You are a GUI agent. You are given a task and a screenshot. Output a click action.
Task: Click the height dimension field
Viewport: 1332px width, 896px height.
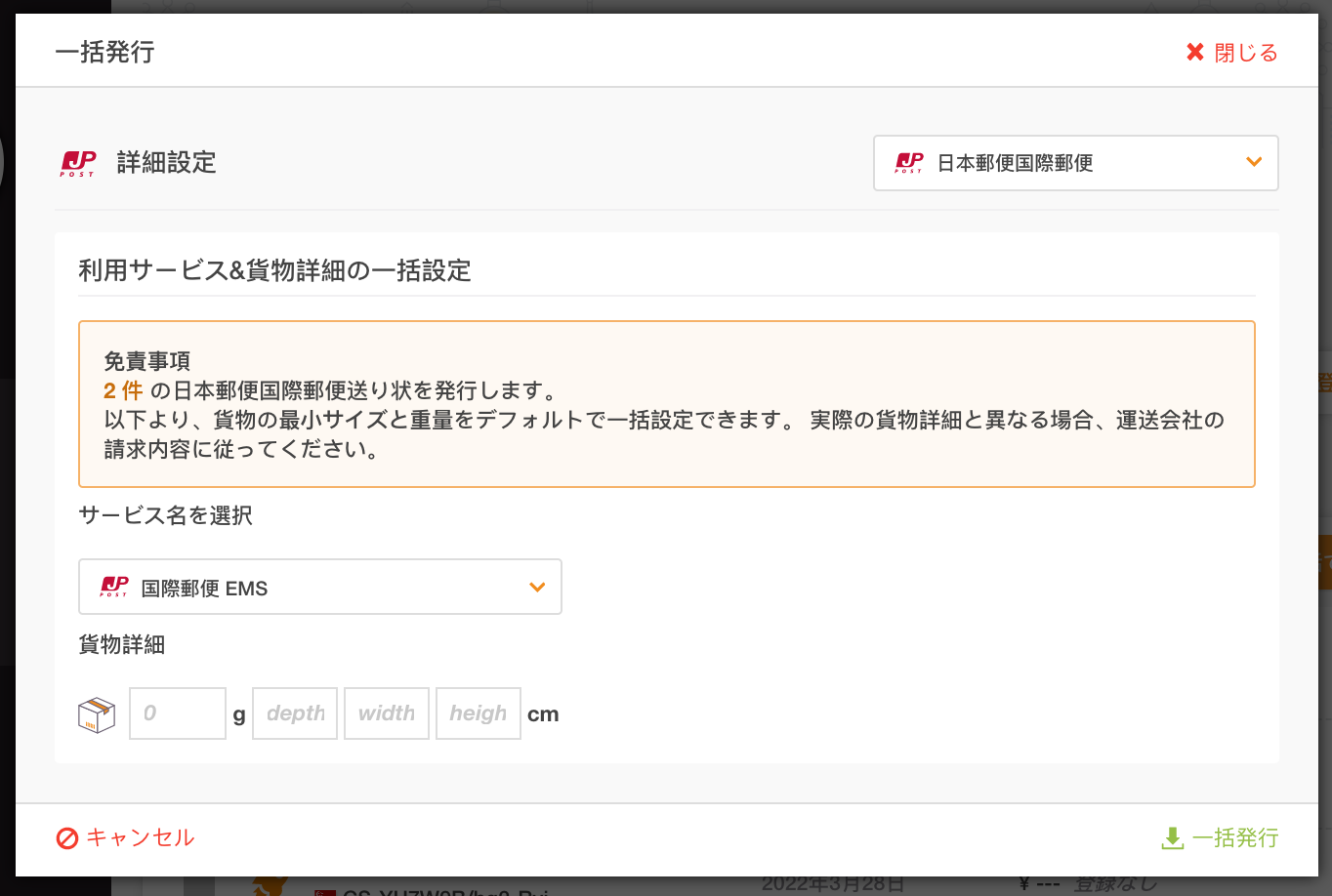[479, 713]
